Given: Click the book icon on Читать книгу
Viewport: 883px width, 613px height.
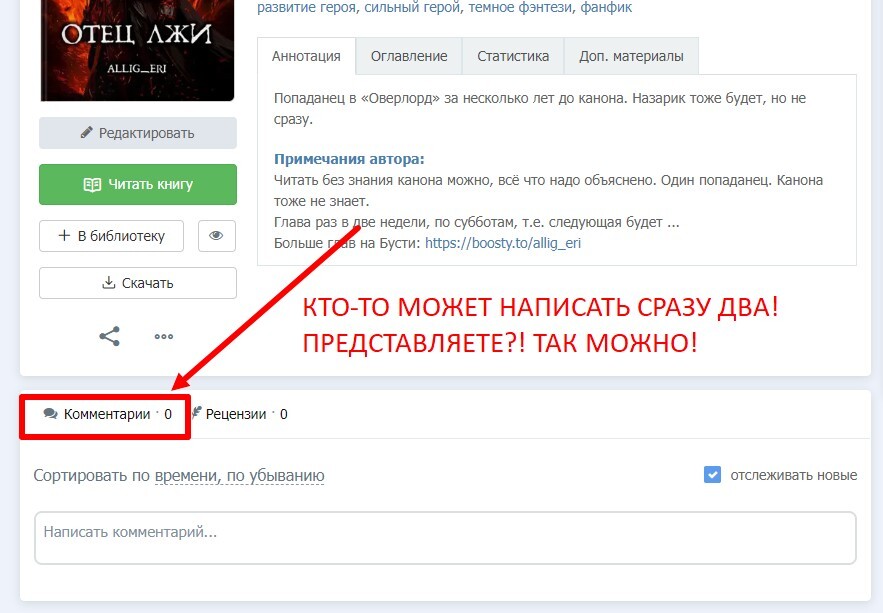Looking at the screenshot, I should [x=92, y=185].
